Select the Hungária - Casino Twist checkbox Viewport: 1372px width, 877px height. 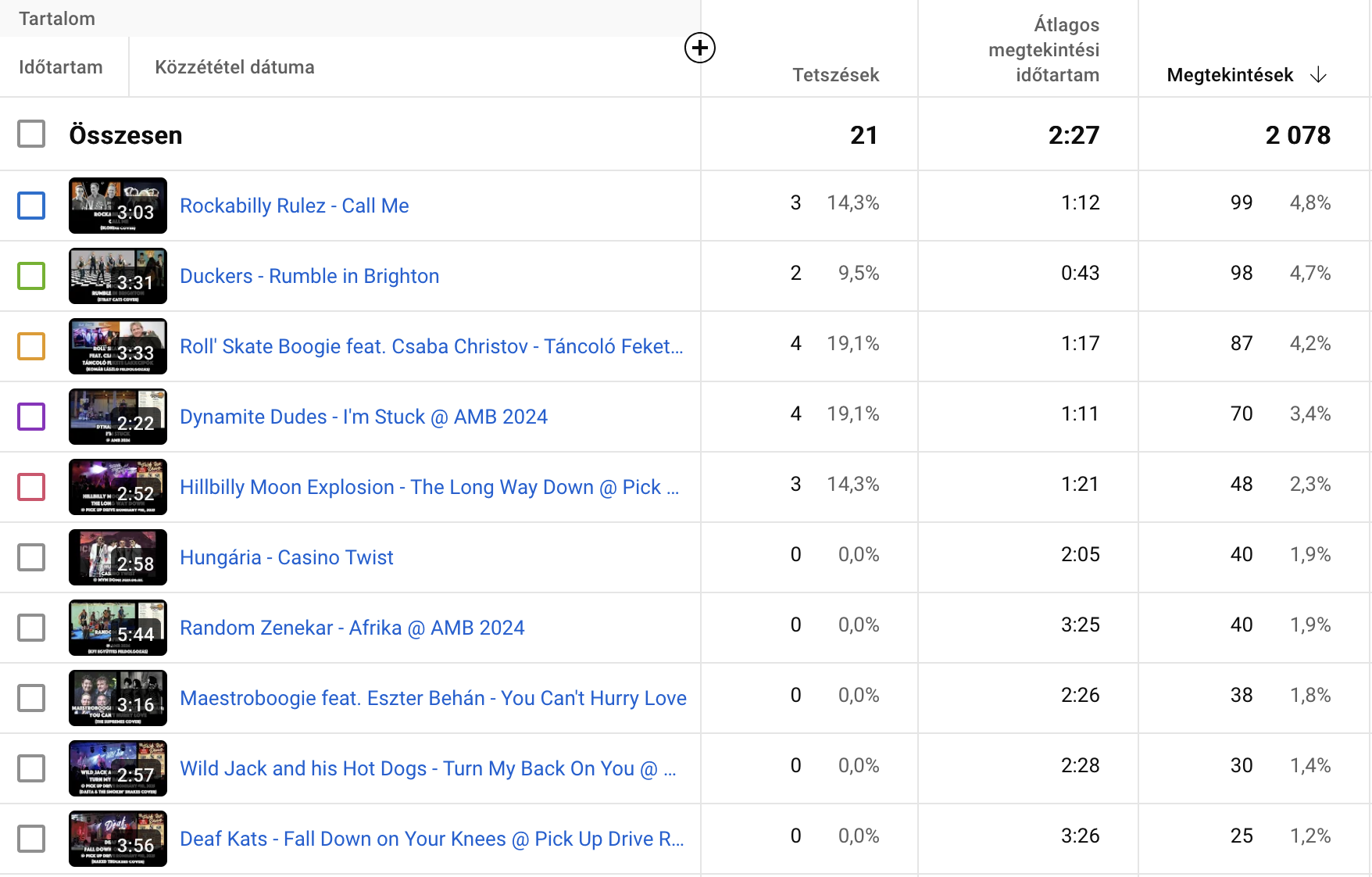[31, 557]
